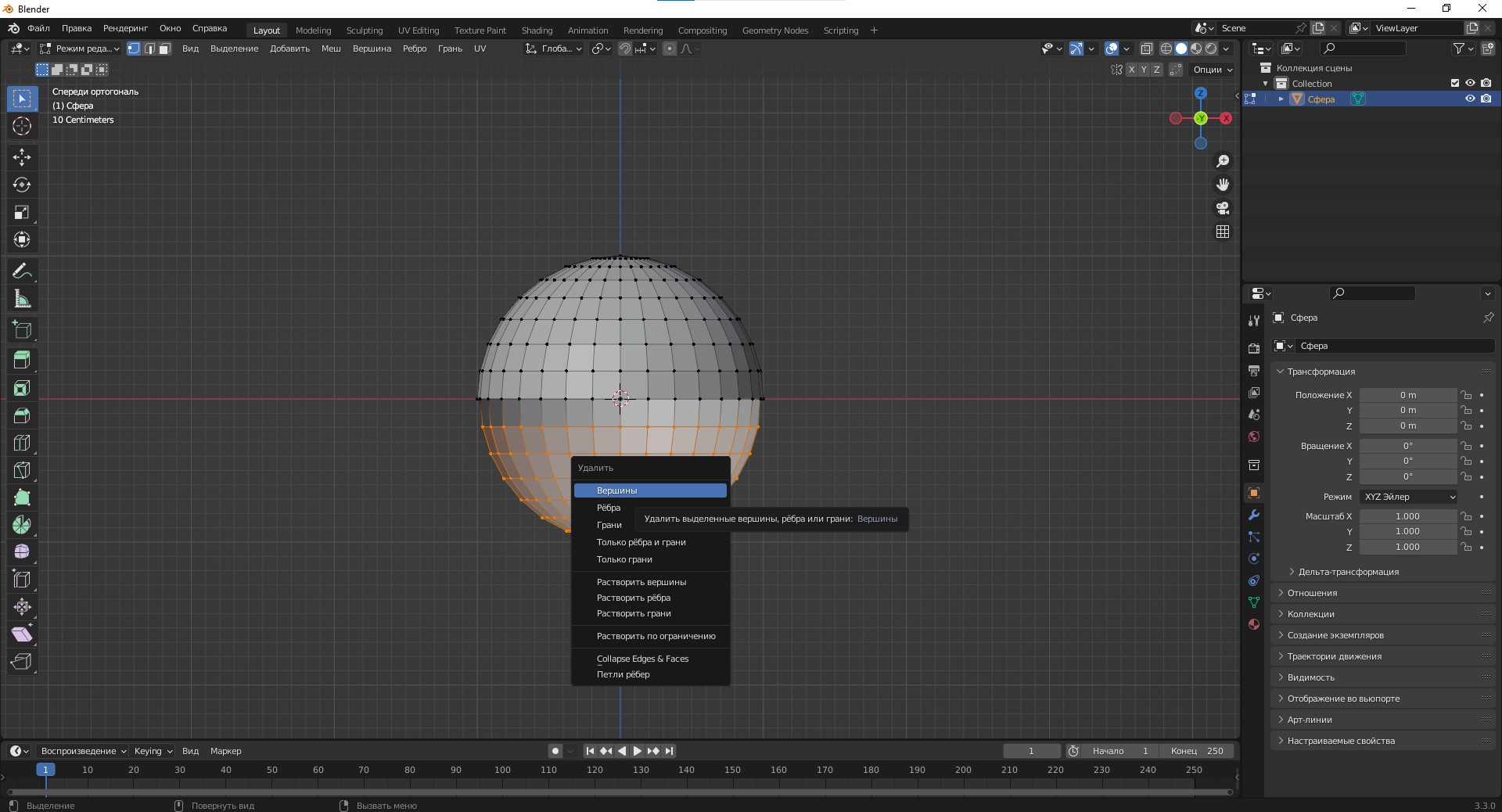Jump to timeline start button

(591, 751)
